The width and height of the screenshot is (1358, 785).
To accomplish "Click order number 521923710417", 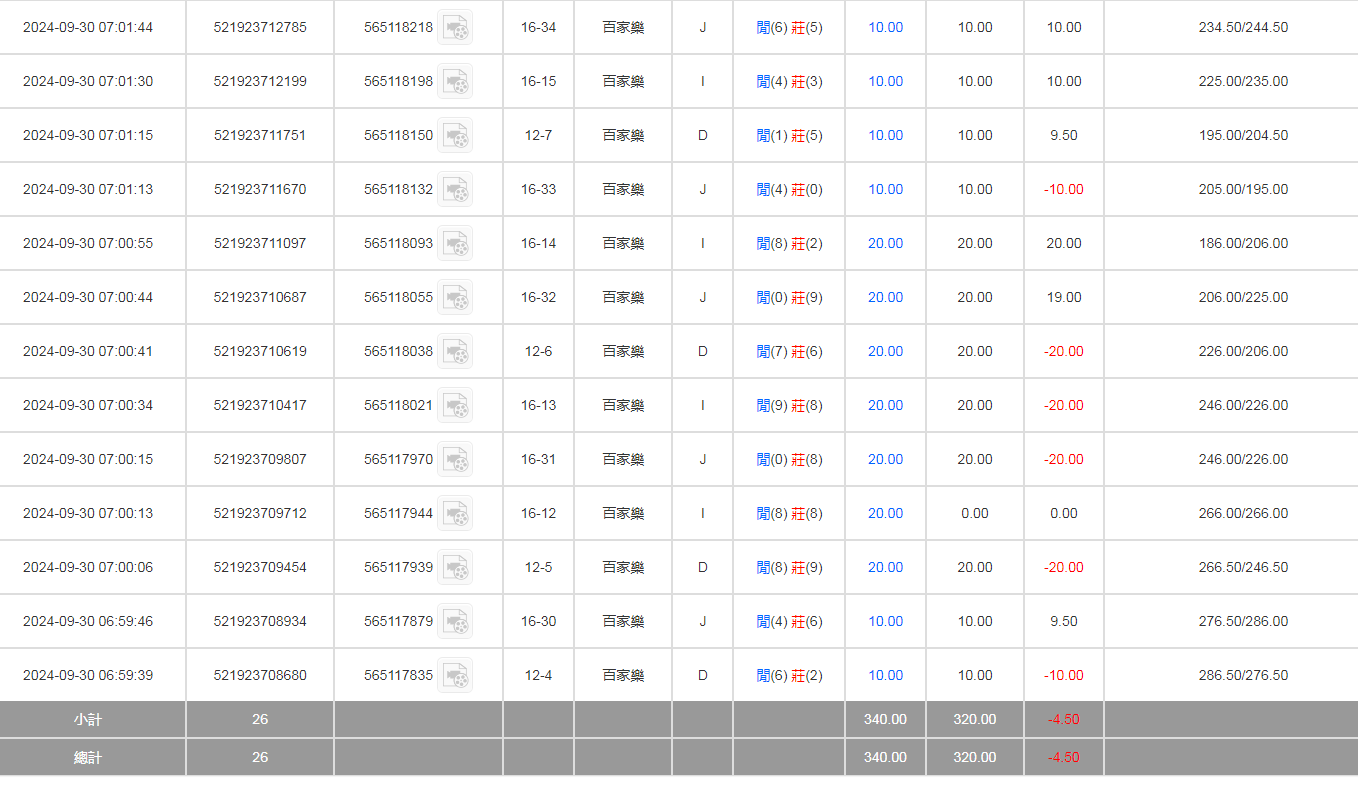I will pos(260,406).
